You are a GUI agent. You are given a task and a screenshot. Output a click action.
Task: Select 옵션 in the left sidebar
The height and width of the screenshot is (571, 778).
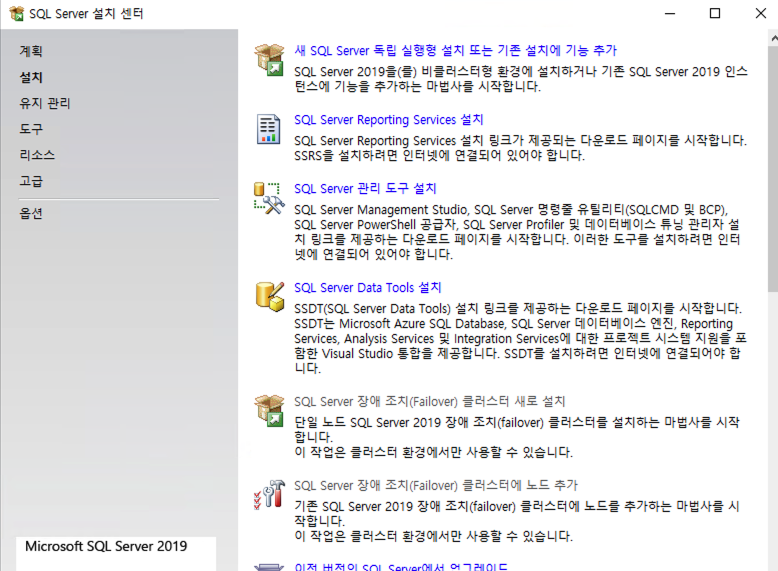click(x=31, y=213)
